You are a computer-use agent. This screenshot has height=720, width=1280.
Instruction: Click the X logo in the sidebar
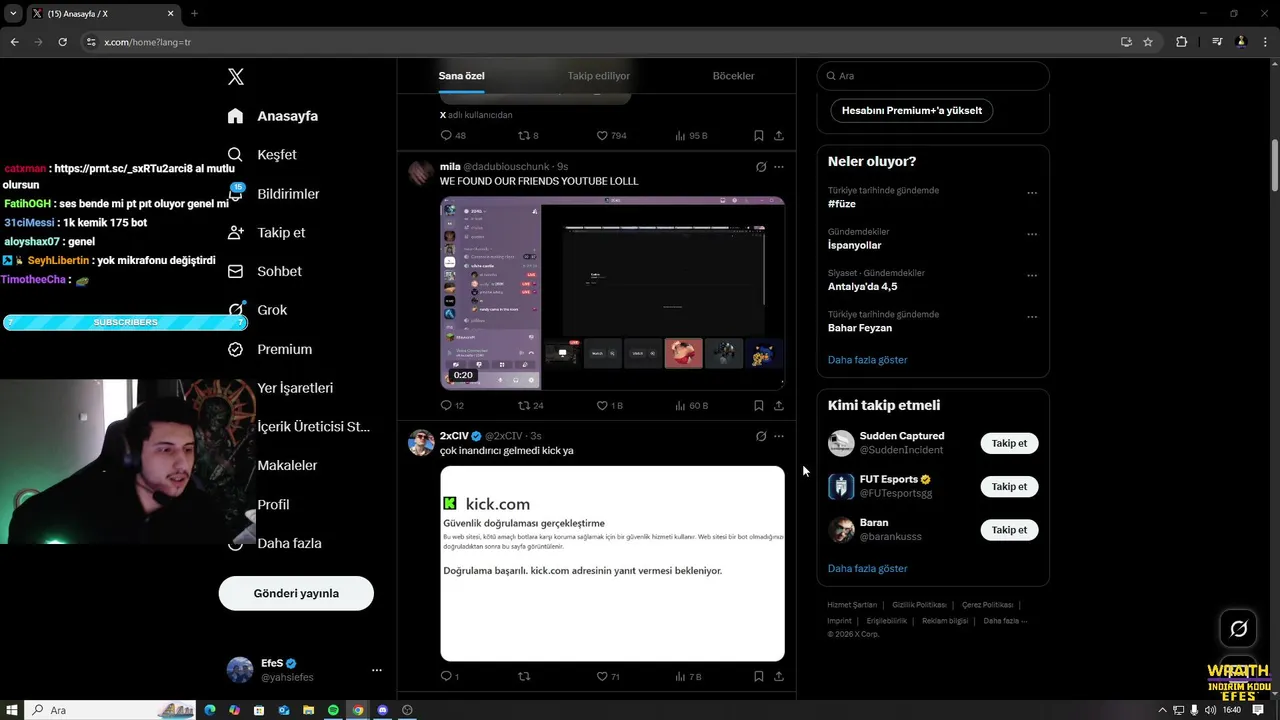coord(236,77)
